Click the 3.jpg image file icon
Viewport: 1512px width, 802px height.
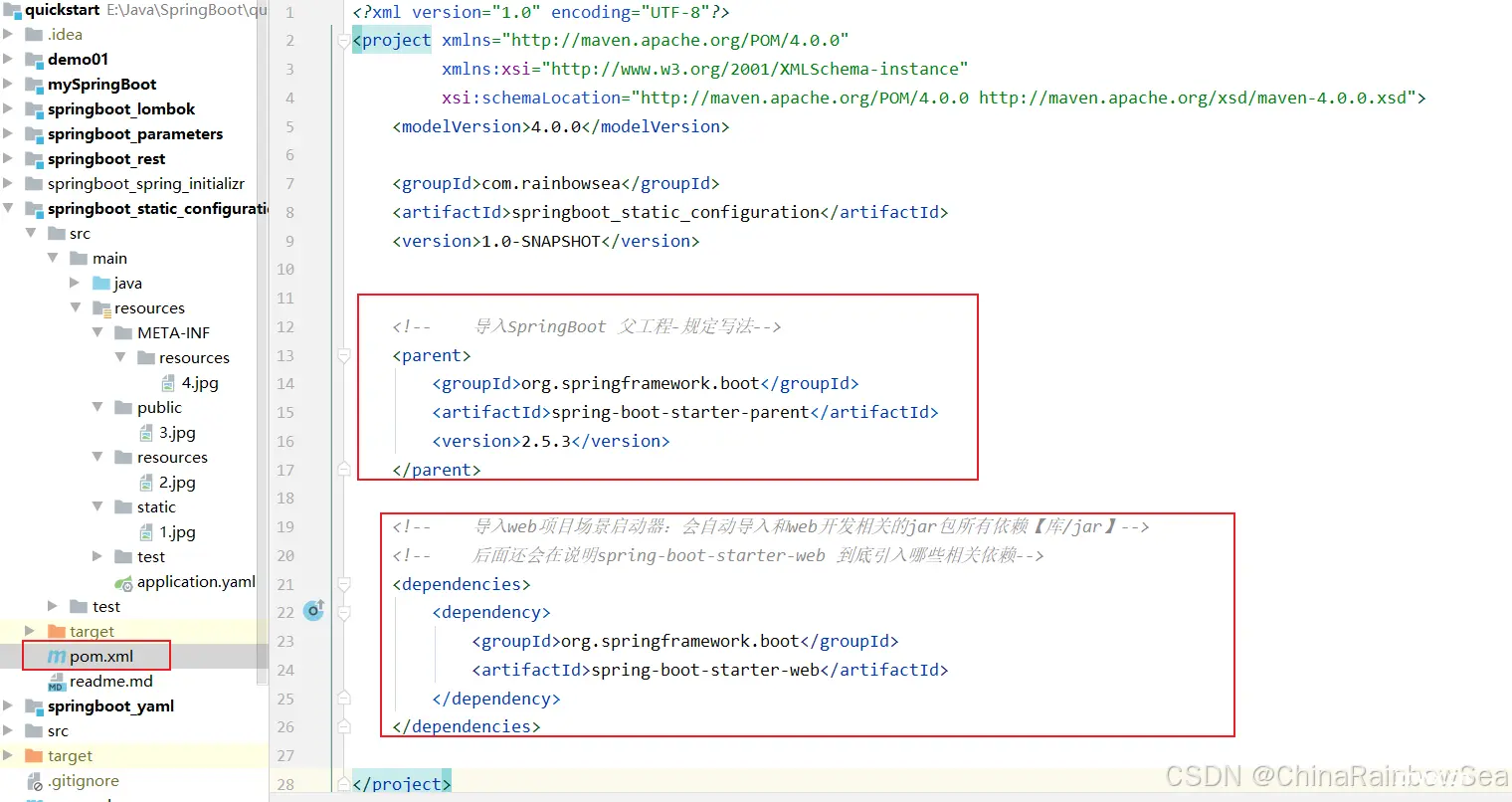tap(146, 433)
